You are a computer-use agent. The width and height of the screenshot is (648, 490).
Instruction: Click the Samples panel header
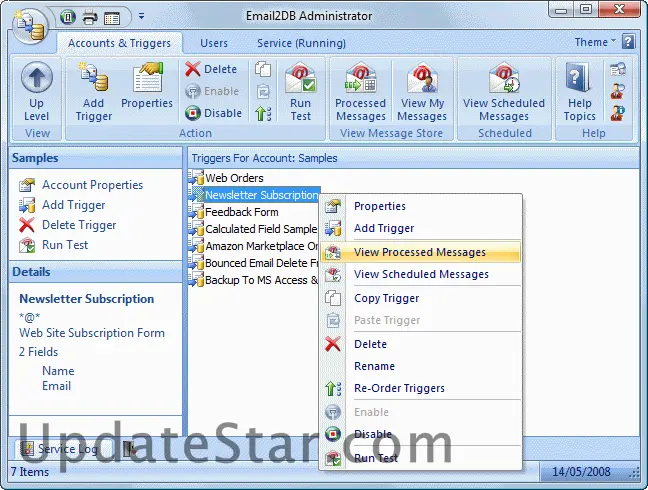click(95, 158)
